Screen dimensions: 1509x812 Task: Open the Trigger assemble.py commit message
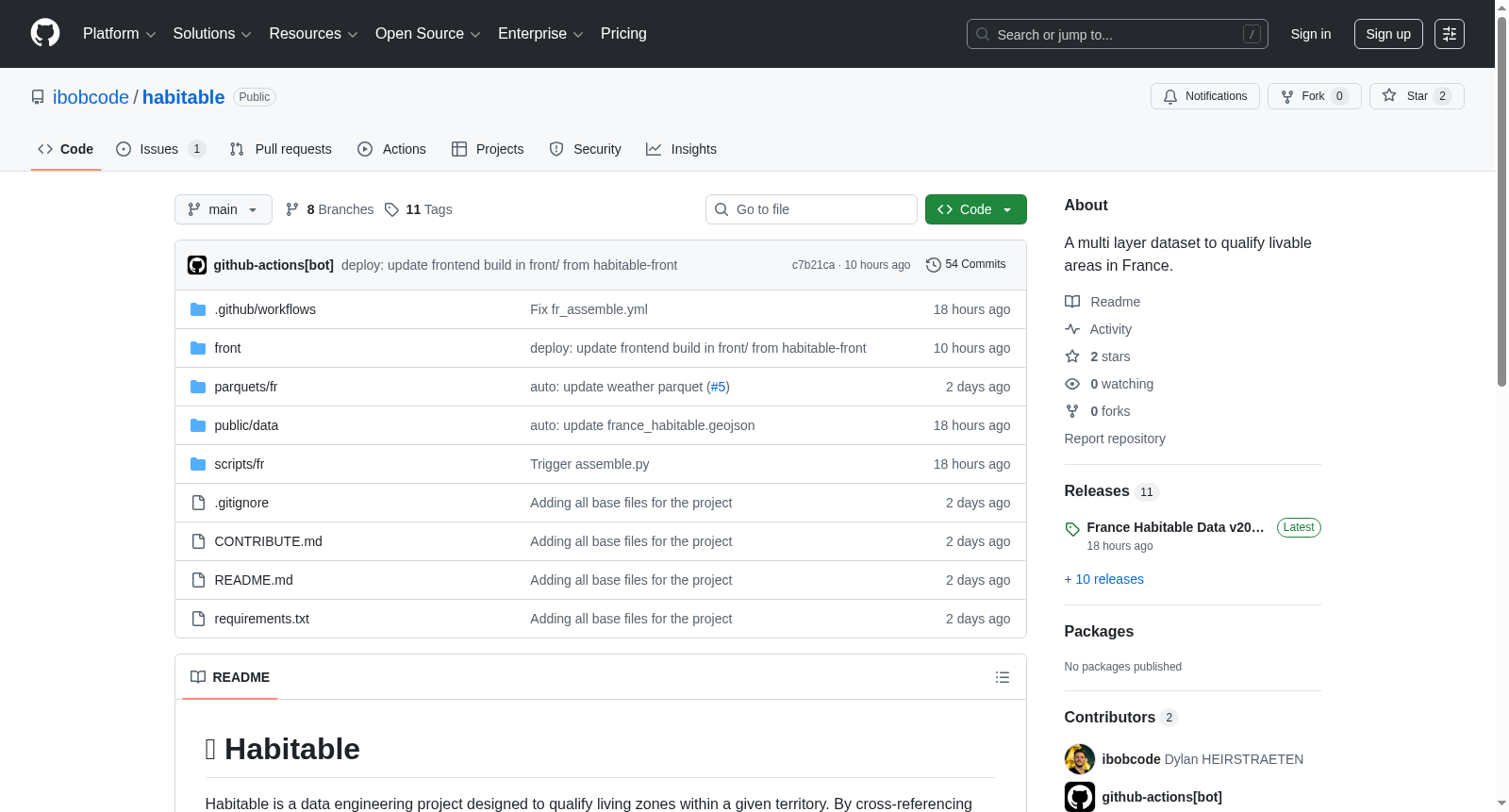tap(589, 464)
